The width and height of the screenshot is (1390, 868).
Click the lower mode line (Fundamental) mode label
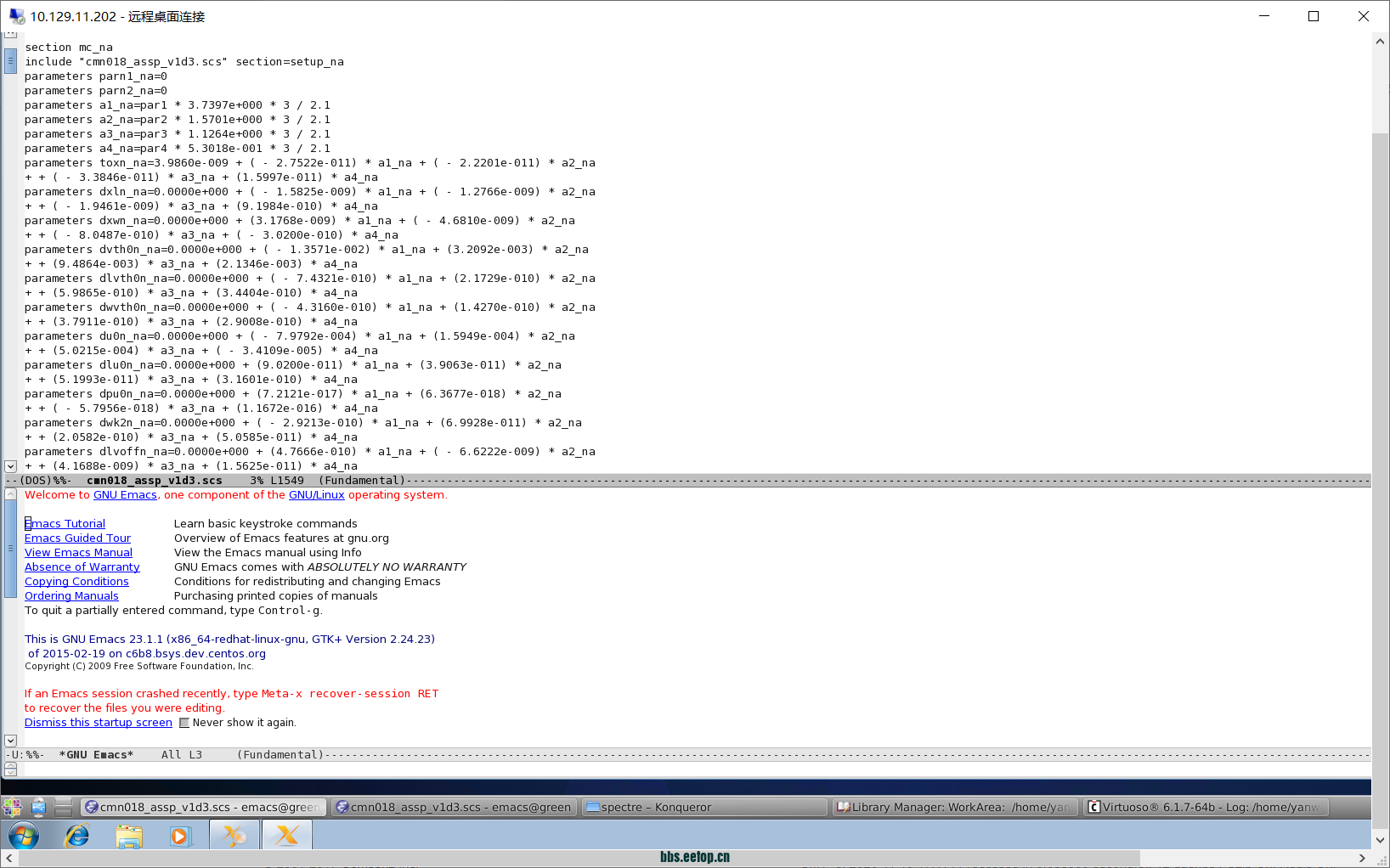[x=280, y=755]
